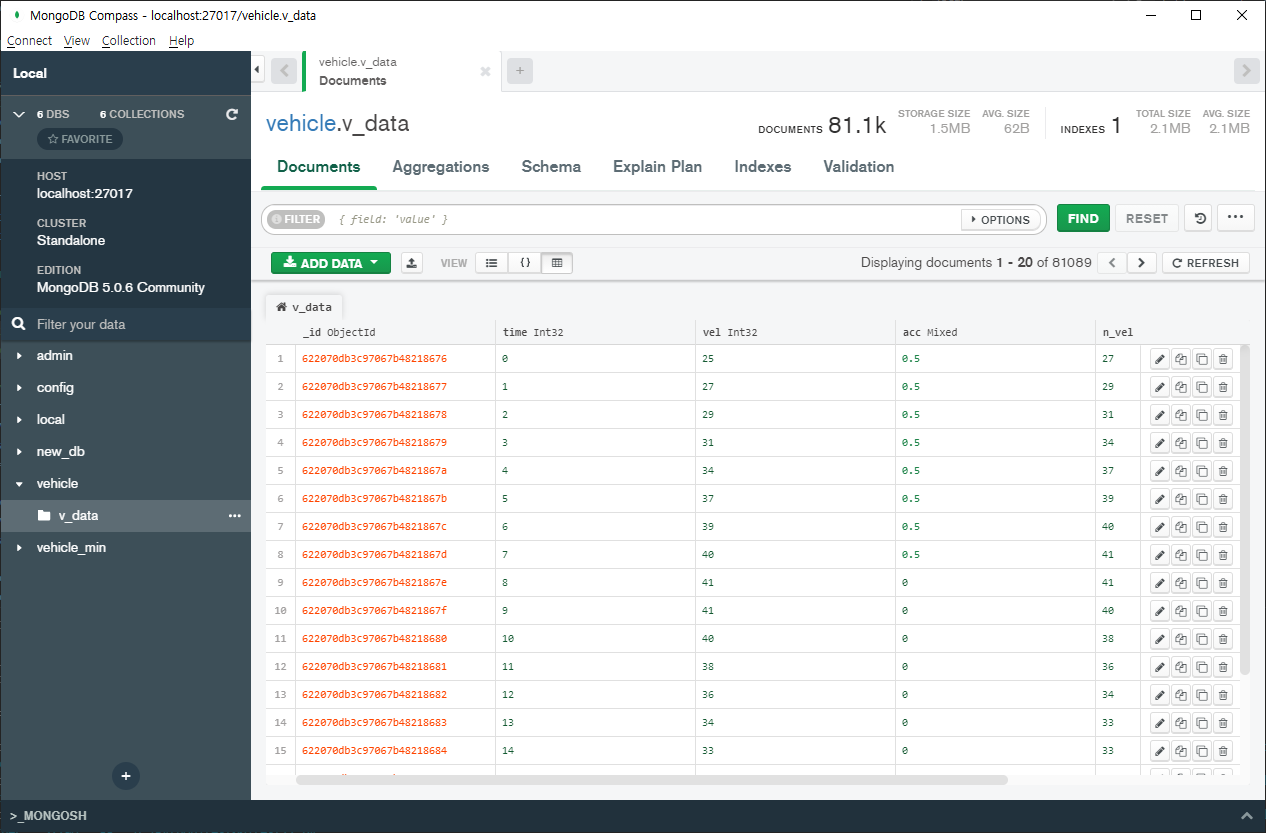Open the ADD DATA dropdown

[331, 263]
